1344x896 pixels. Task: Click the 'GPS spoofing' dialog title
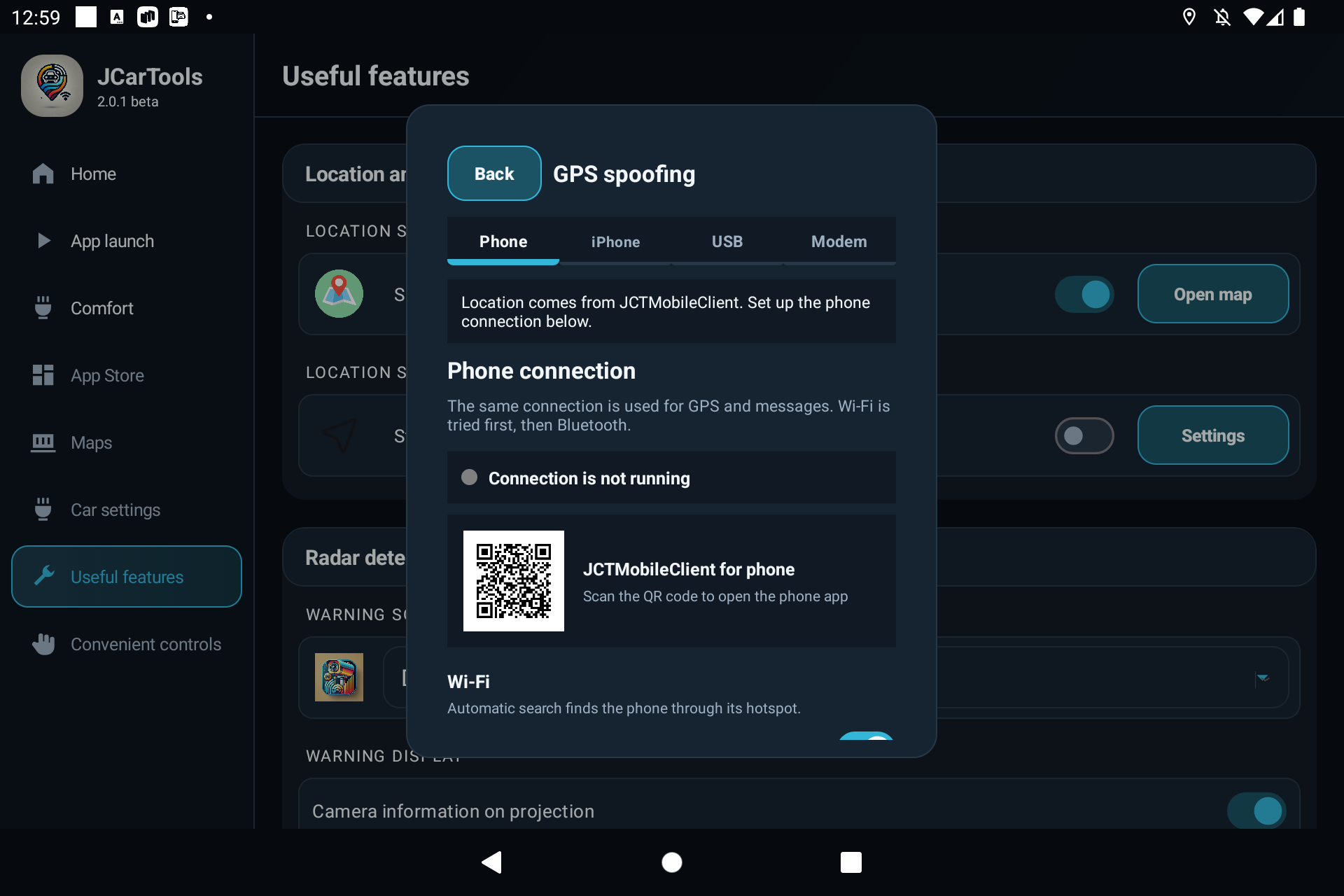point(624,174)
